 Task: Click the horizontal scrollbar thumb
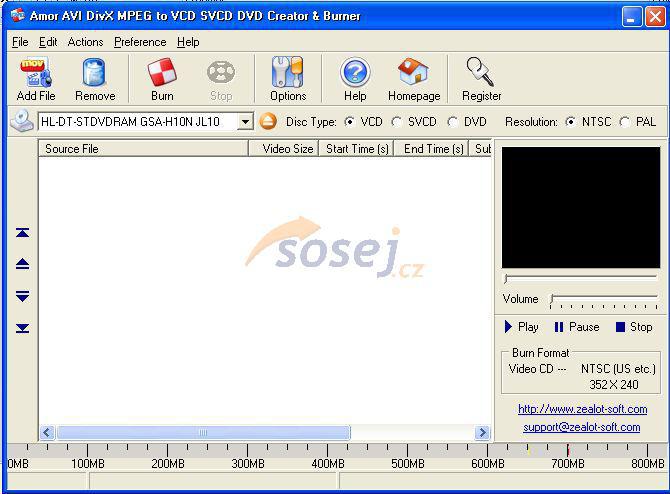[203, 432]
